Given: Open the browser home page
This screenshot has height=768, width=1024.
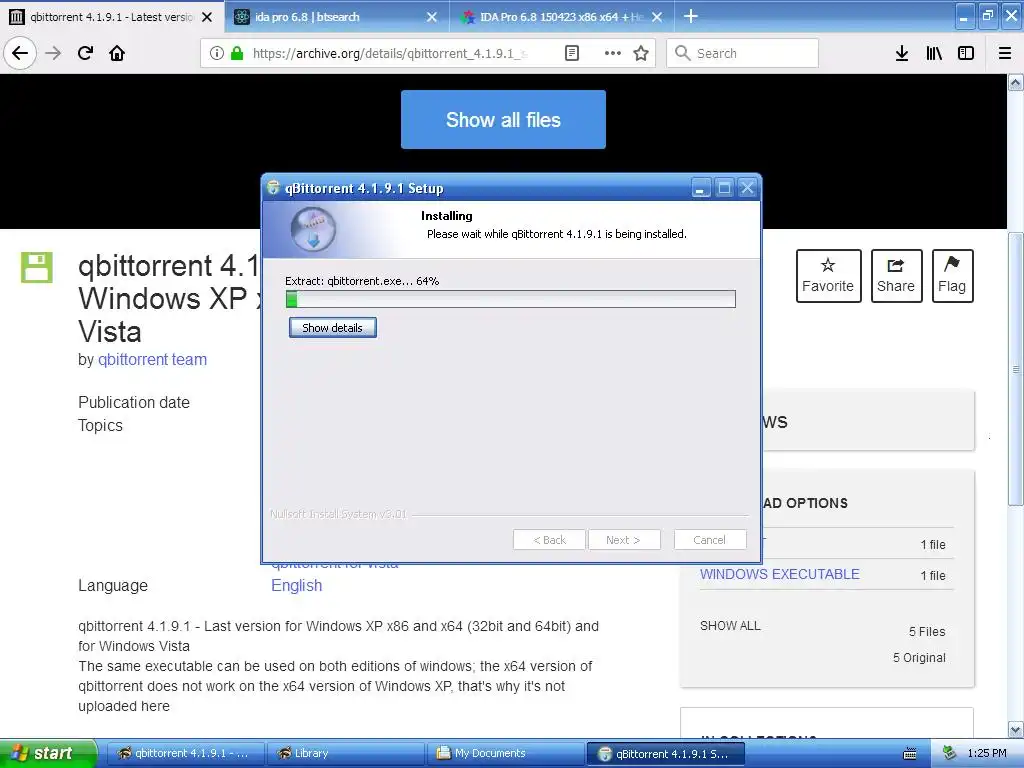Looking at the screenshot, I should coord(117,53).
